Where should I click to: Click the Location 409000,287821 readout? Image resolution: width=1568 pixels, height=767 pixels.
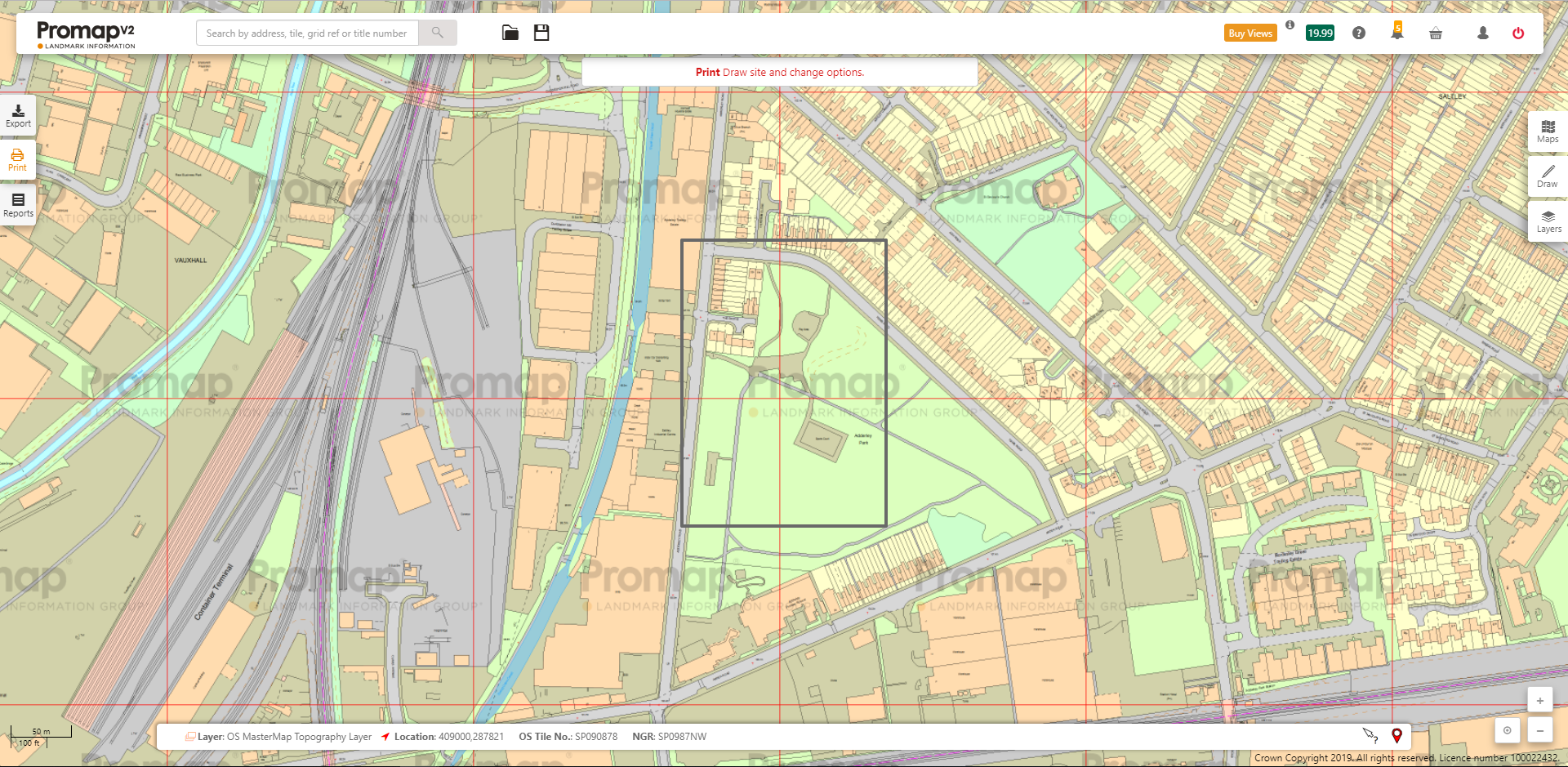point(442,737)
